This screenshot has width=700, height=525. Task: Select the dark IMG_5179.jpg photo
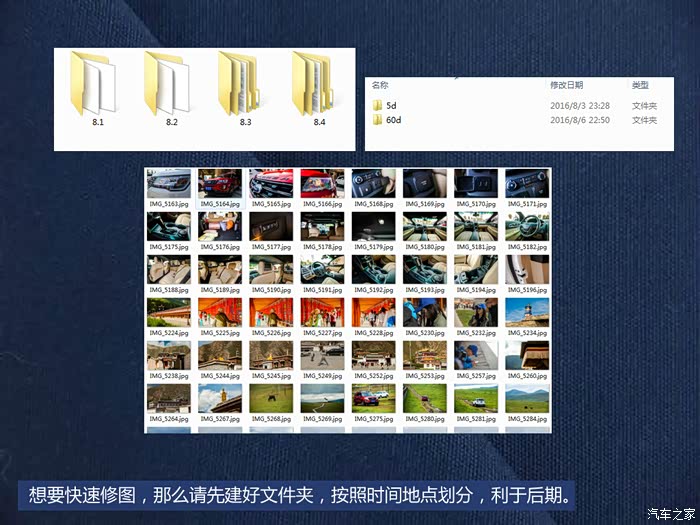[374, 226]
